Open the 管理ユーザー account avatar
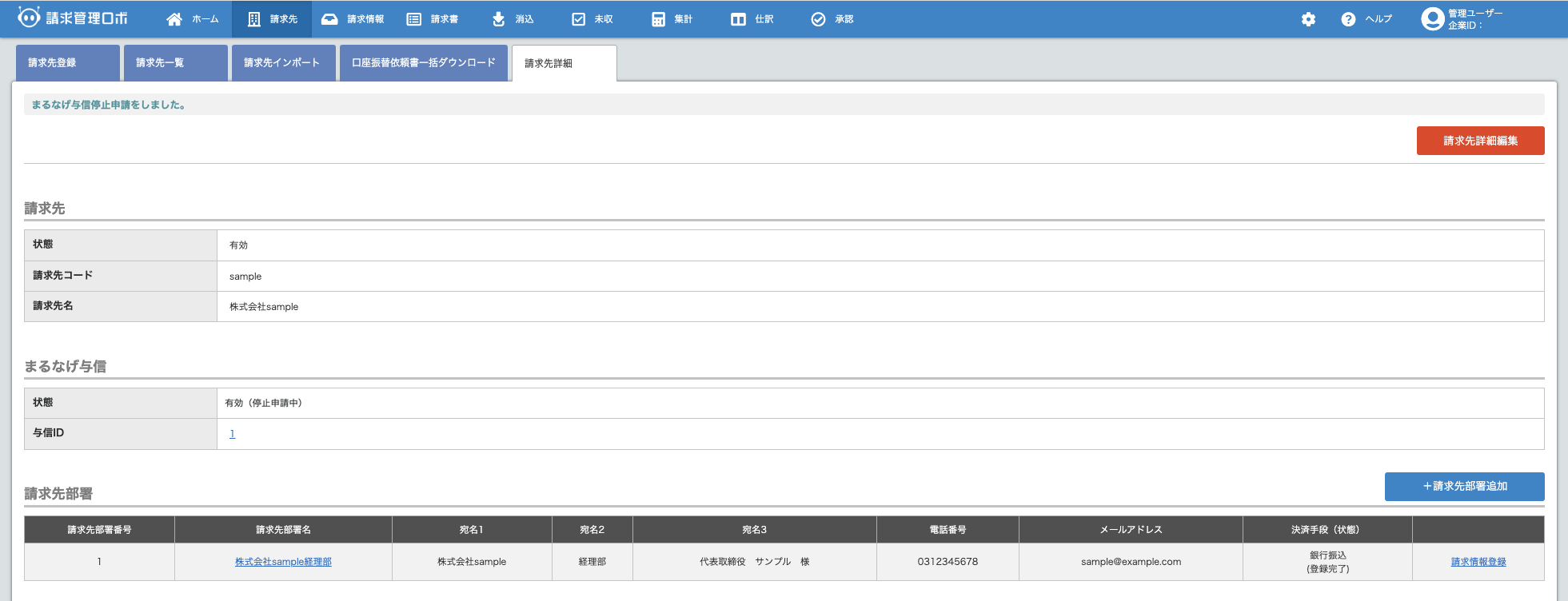Image resolution: width=1568 pixels, height=601 pixels. click(1432, 19)
